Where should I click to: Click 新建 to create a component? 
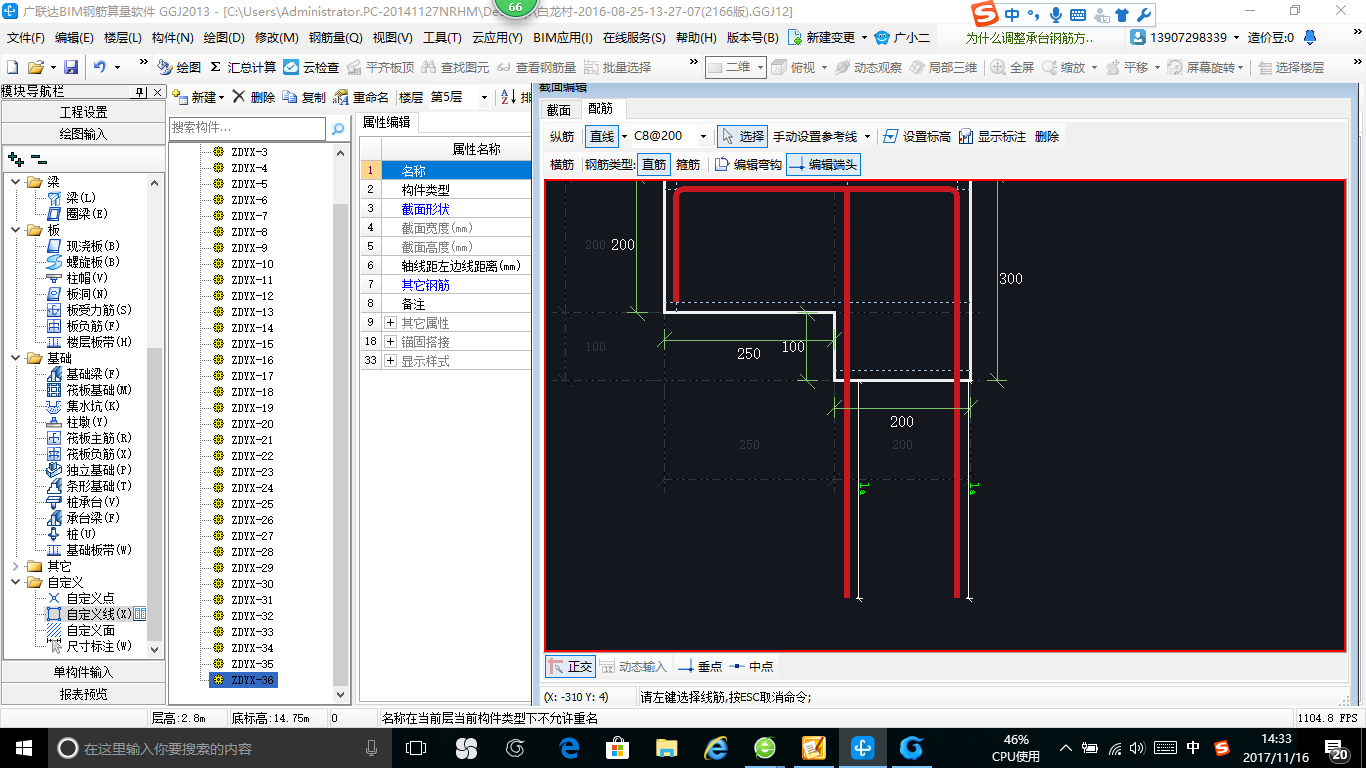(198, 97)
